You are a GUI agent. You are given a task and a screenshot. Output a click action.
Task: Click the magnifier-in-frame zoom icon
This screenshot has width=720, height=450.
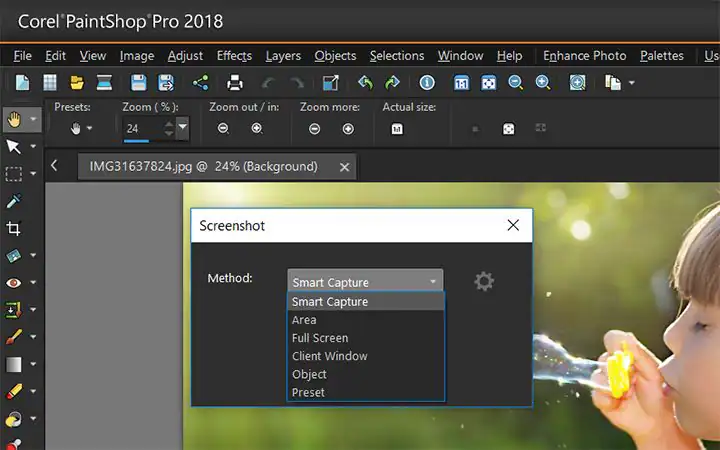577,83
